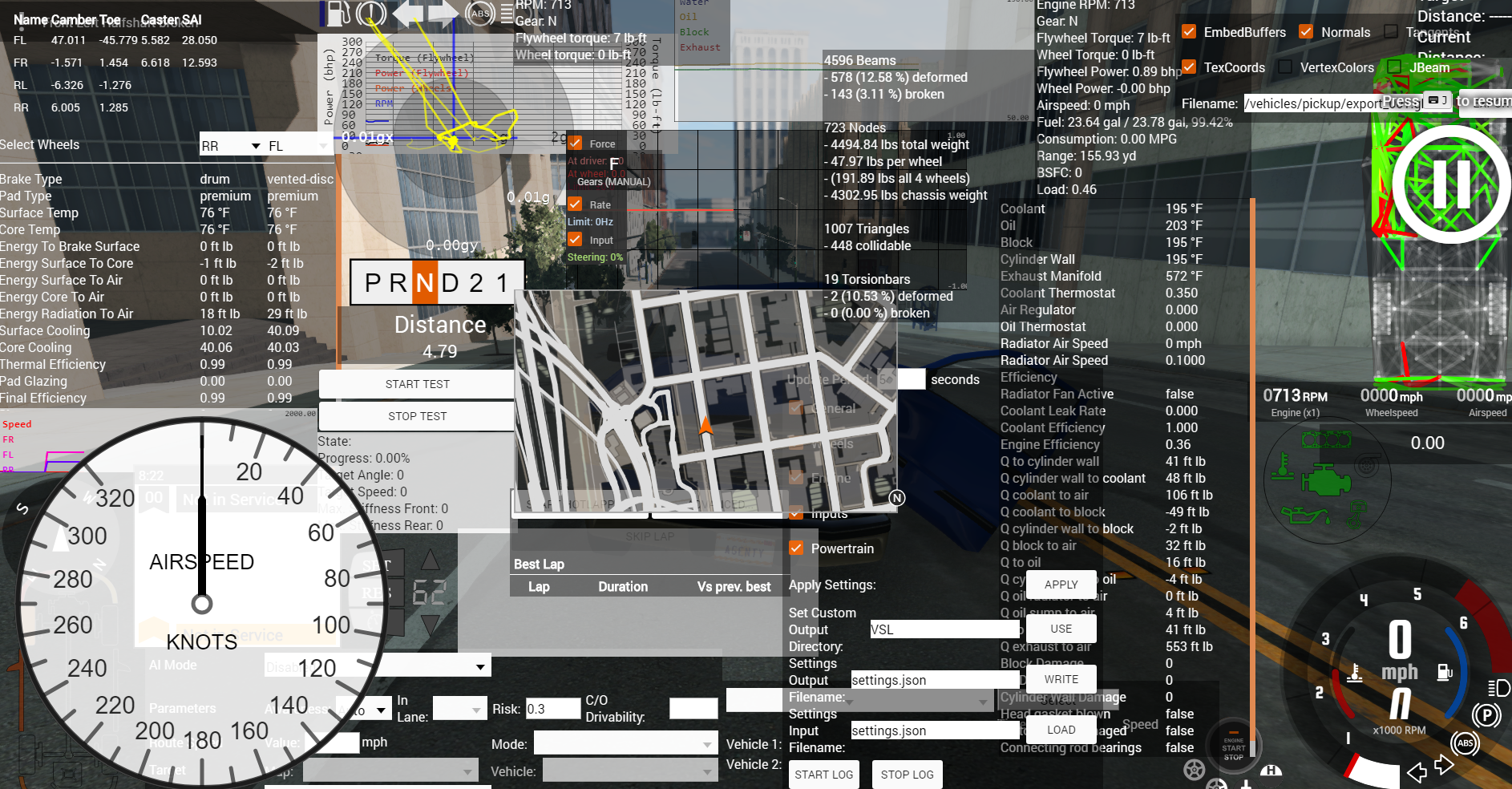Screen dimensions: 1512x789
Task: Enable the JBeam checkbox
Action: click(x=1395, y=67)
